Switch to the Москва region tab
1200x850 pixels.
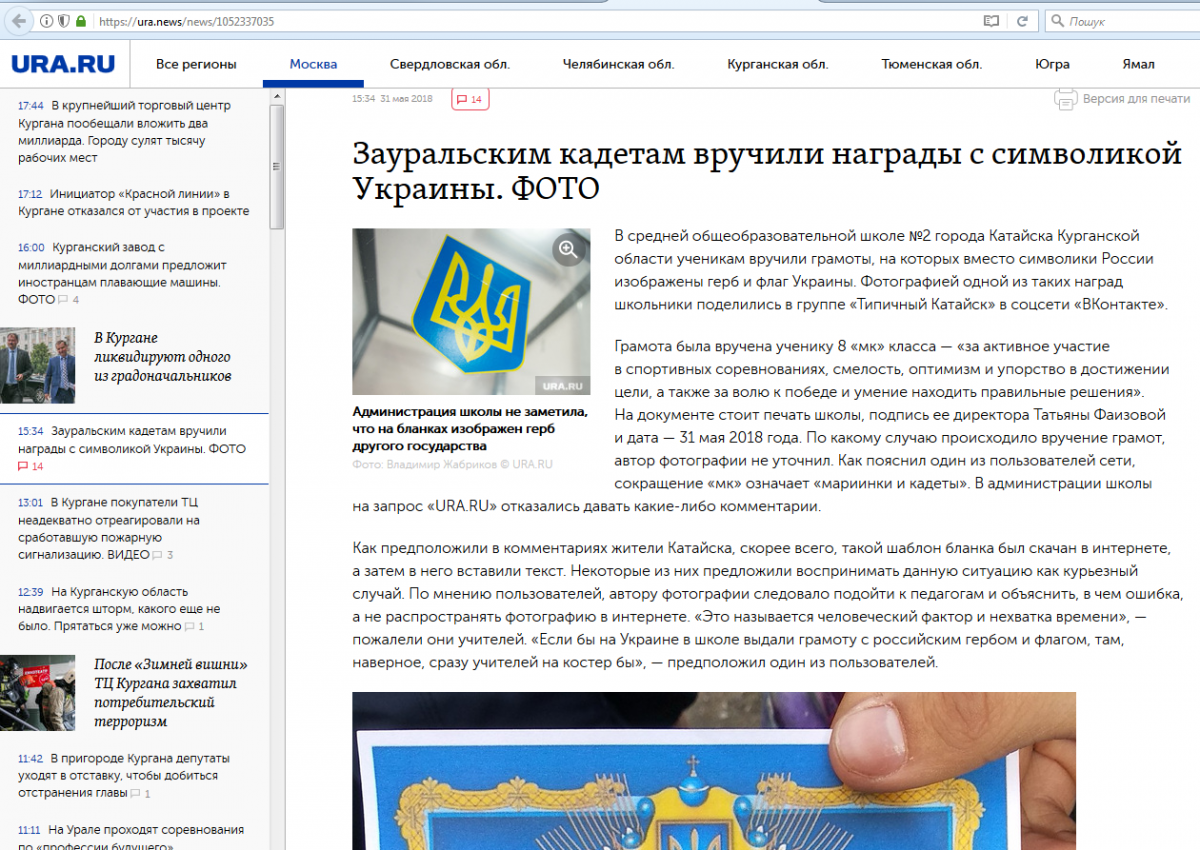coord(313,64)
